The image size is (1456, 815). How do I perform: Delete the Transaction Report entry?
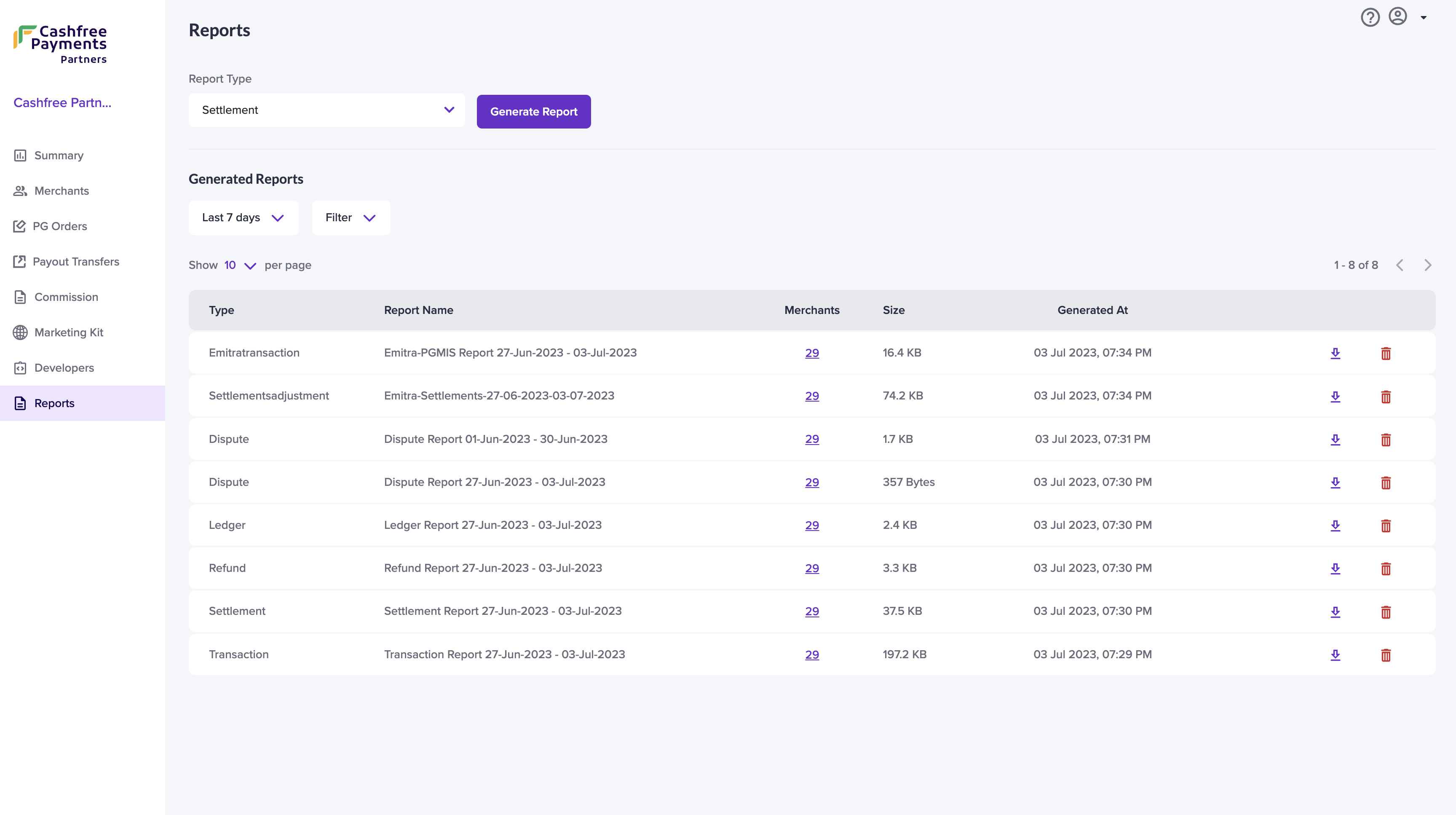[1385, 655]
